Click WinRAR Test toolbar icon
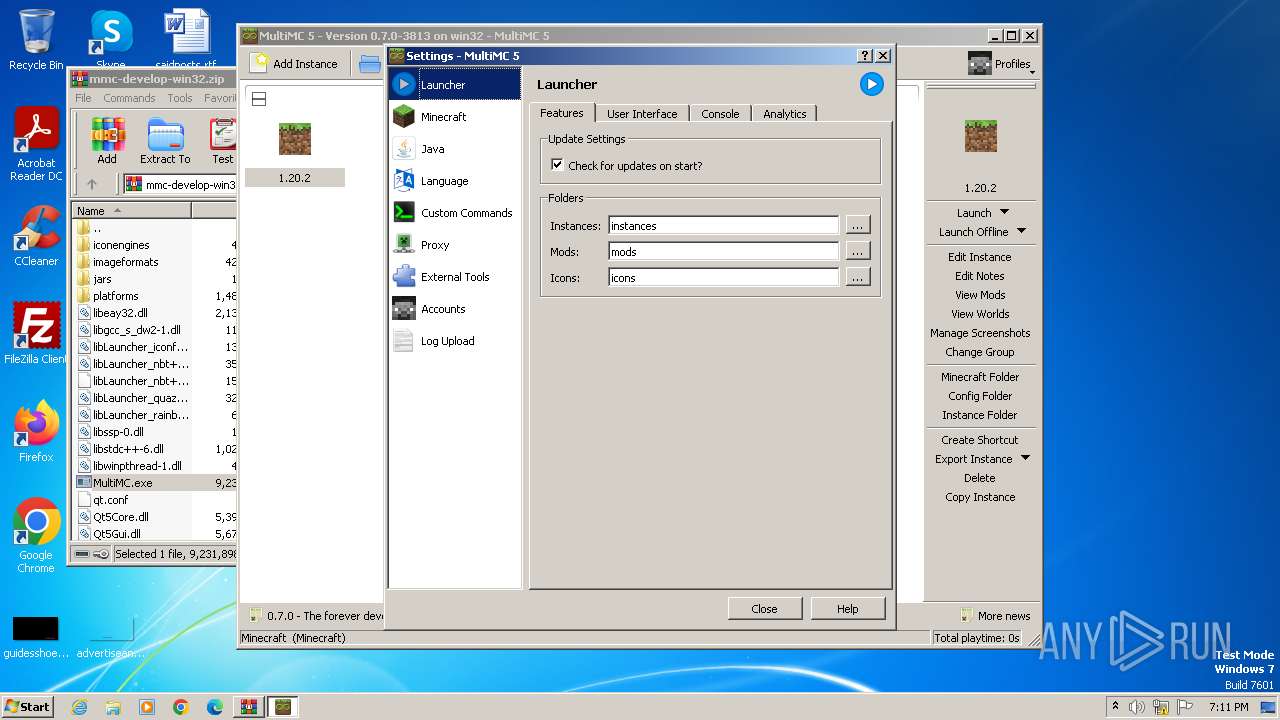The width and height of the screenshot is (1280, 720). click(222, 140)
